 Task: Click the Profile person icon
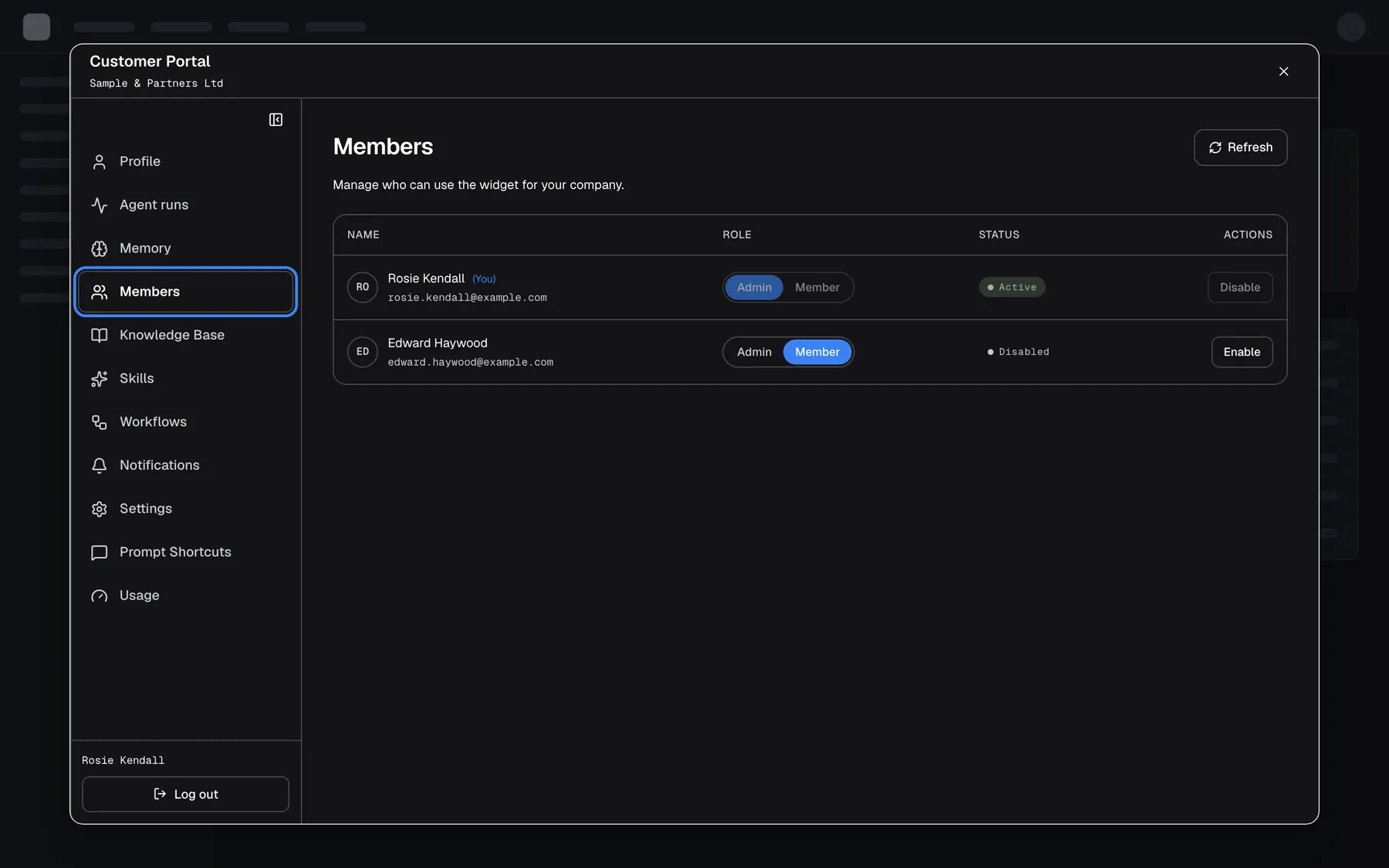pyautogui.click(x=100, y=162)
